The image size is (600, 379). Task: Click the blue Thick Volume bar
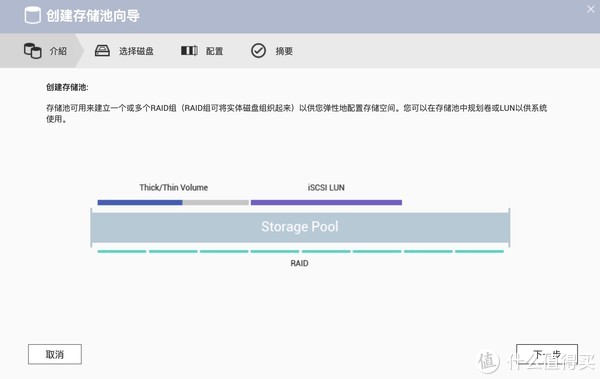tap(140, 203)
